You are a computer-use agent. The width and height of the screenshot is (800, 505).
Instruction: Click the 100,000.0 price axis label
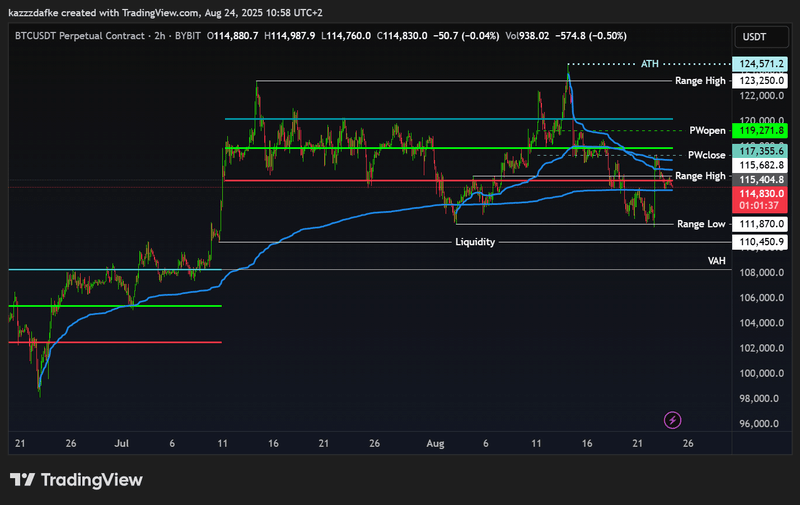click(x=761, y=373)
